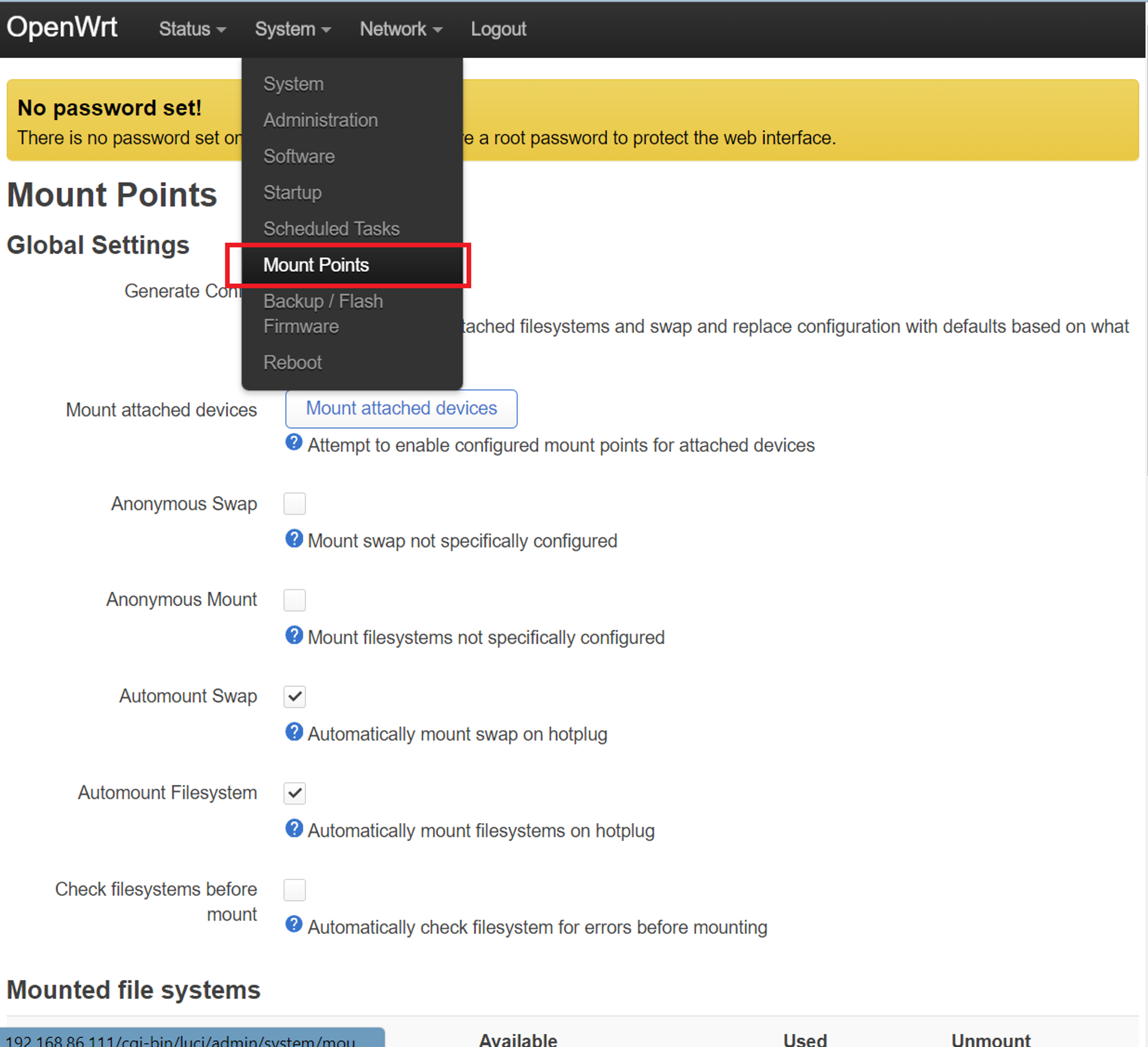Click help icon beside Automatically mount swap text
Image resolution: width=1148 pixels, height=1047 pixels.
tap(294, 731)
